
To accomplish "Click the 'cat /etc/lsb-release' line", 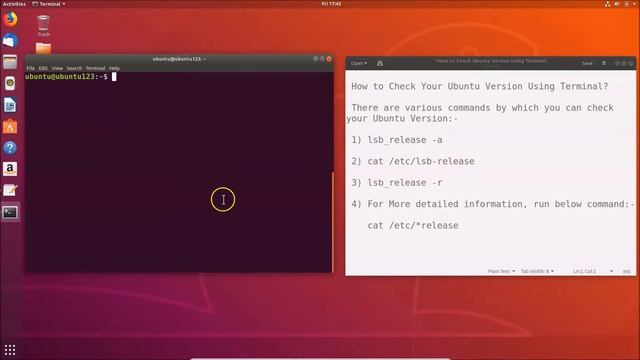I will point(413,161).
